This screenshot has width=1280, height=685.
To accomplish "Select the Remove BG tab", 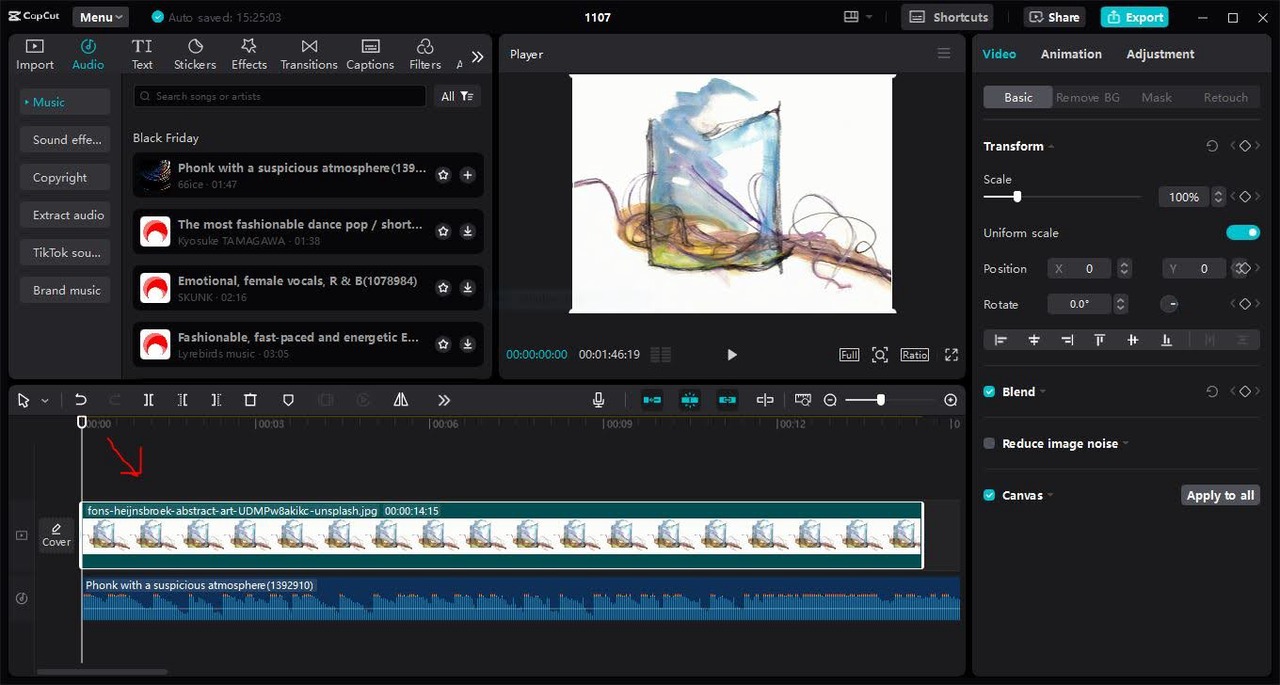I will (x=1087, y=97).
